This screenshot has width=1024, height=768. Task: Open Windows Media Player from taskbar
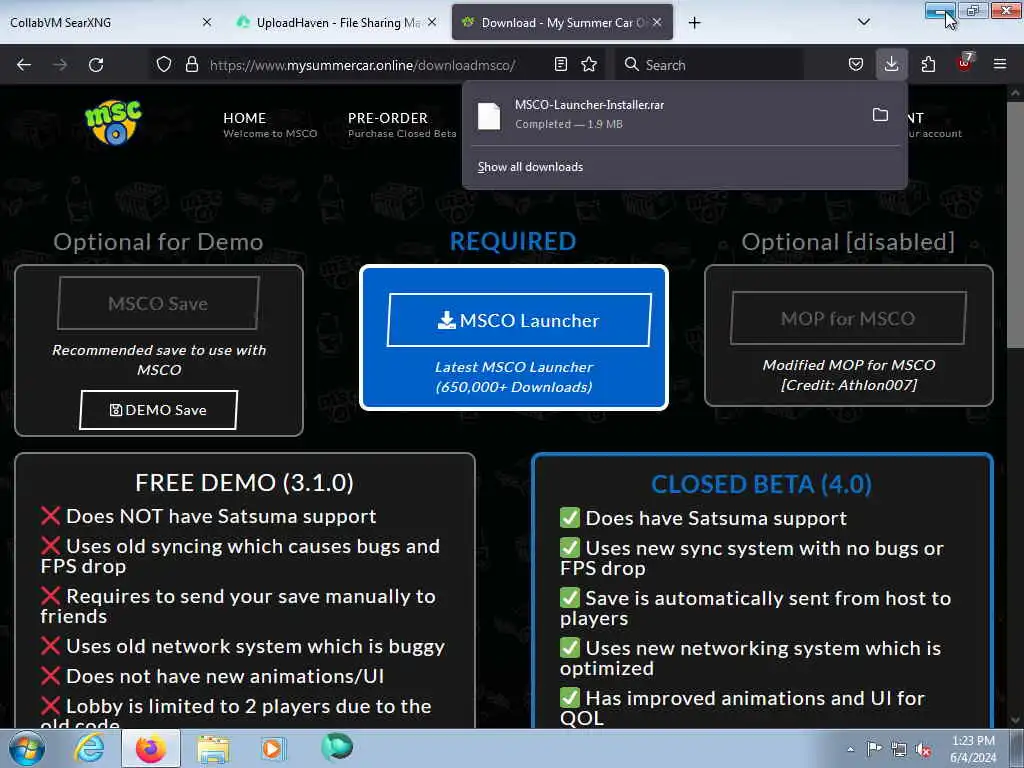(x=273, y=749)
